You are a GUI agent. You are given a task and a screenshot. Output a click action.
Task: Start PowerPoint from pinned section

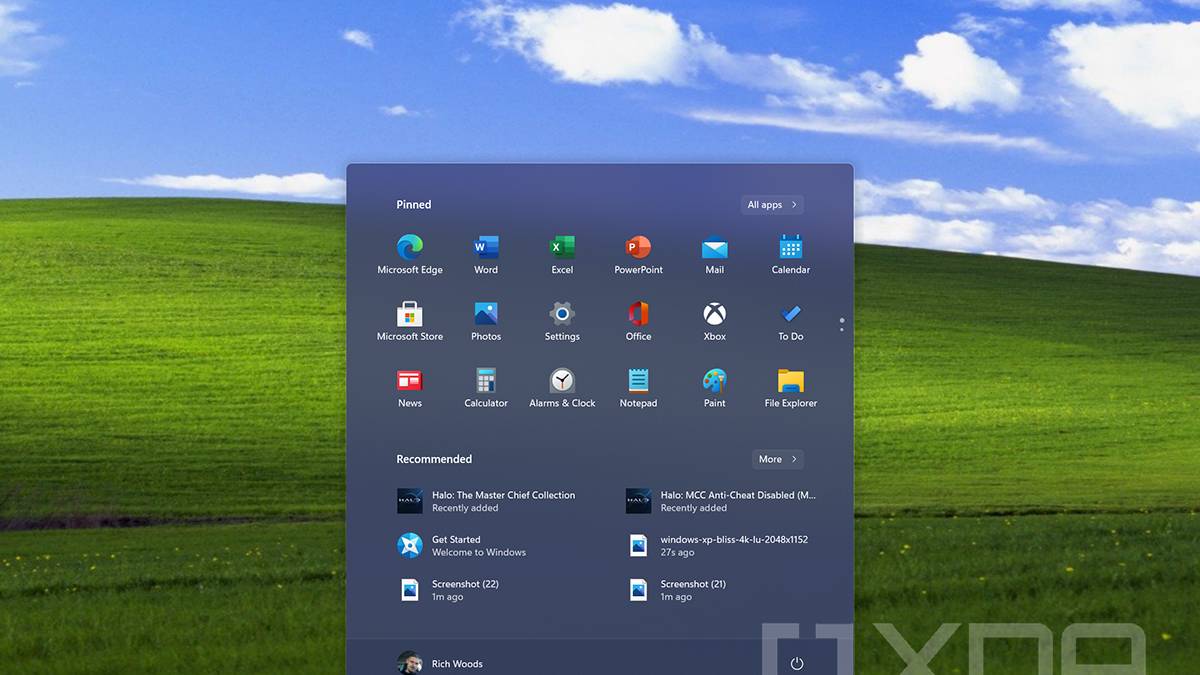638,255
